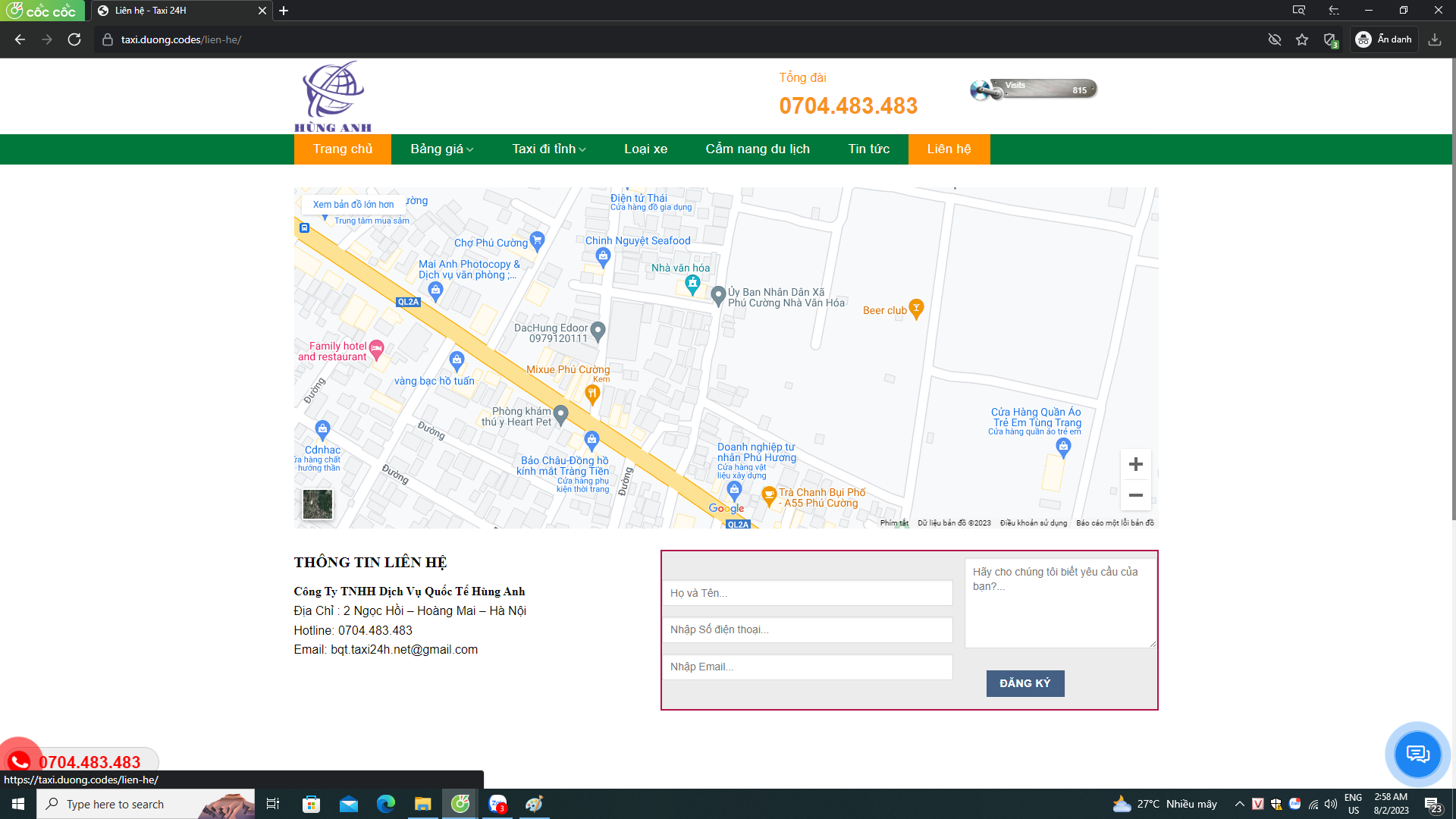Reload the page with refresh icon
This screenshot has width=1456, height=819.
click(74, 39)
